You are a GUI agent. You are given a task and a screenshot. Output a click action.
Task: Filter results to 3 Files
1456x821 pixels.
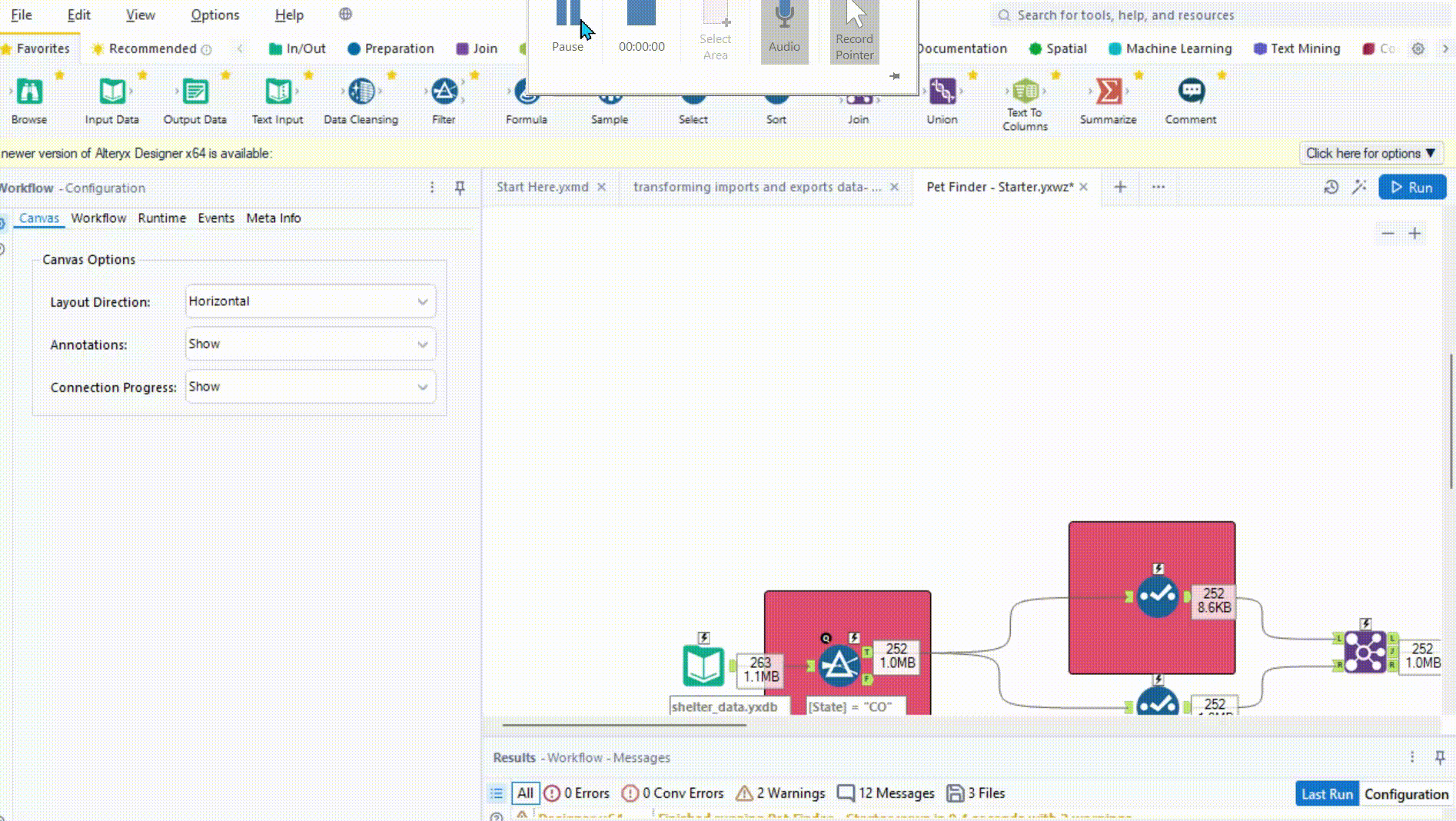[x=976, y=793]
